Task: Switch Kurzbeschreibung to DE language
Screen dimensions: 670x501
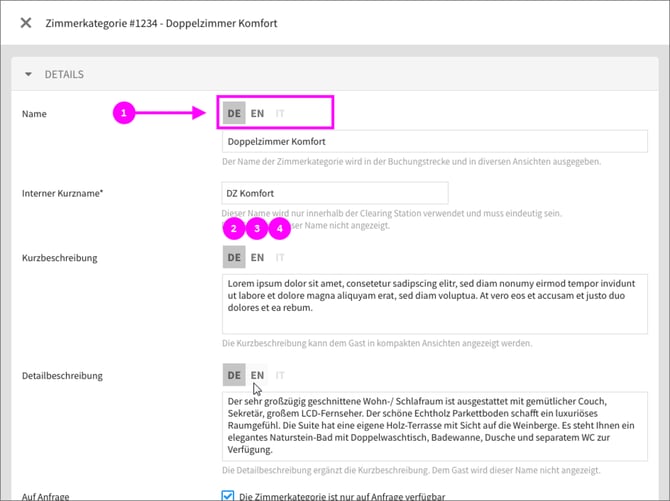Action: point(234,257)
